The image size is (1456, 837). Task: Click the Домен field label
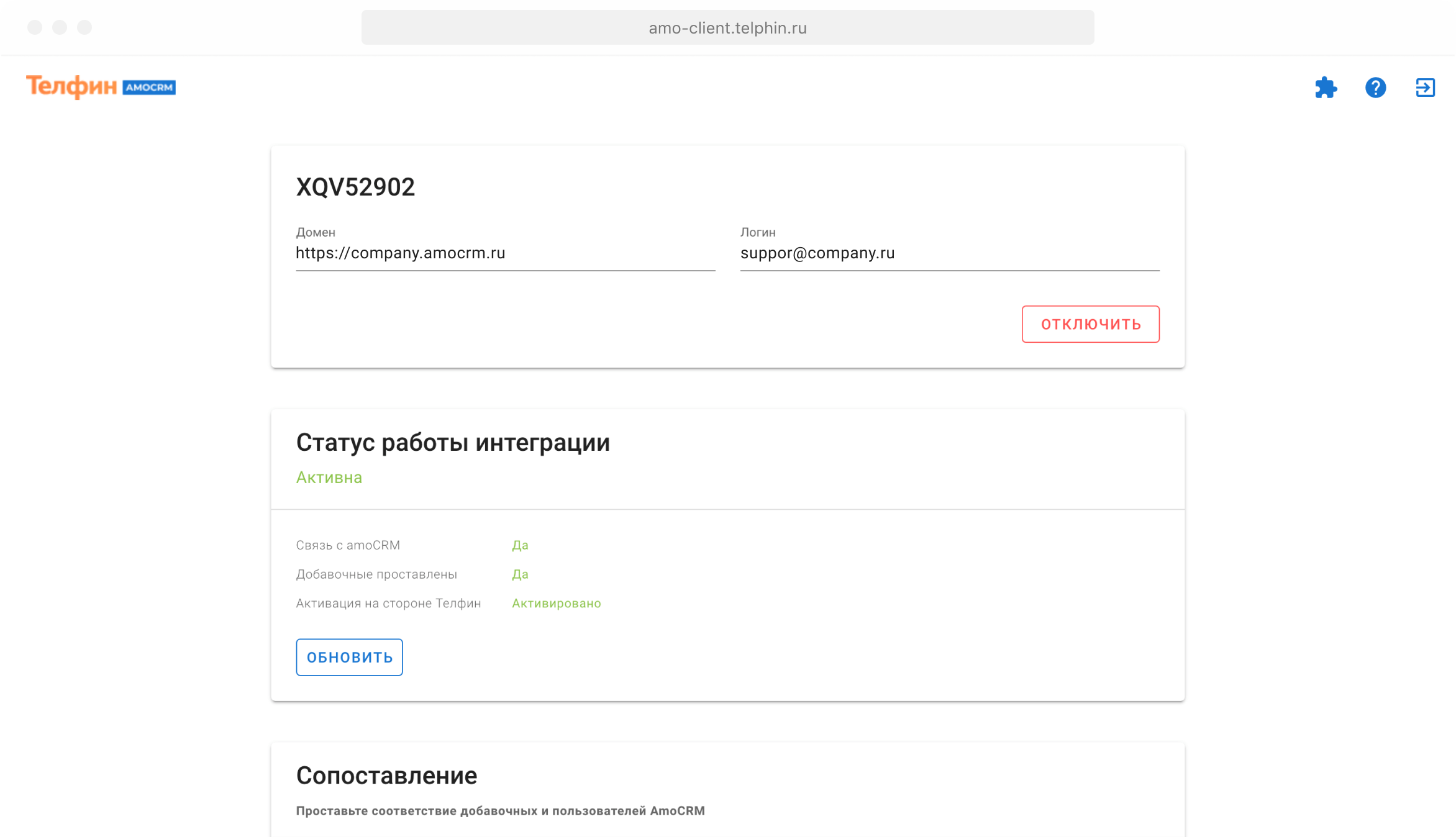[316, 232]
